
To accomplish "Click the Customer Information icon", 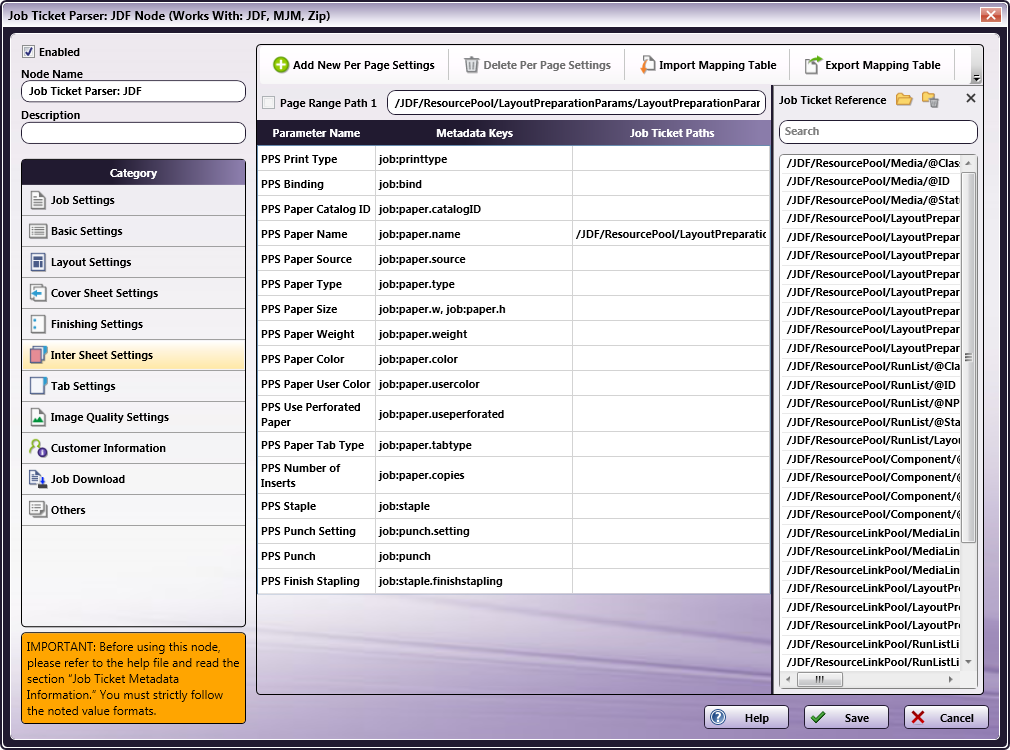I will coord(38,448).
